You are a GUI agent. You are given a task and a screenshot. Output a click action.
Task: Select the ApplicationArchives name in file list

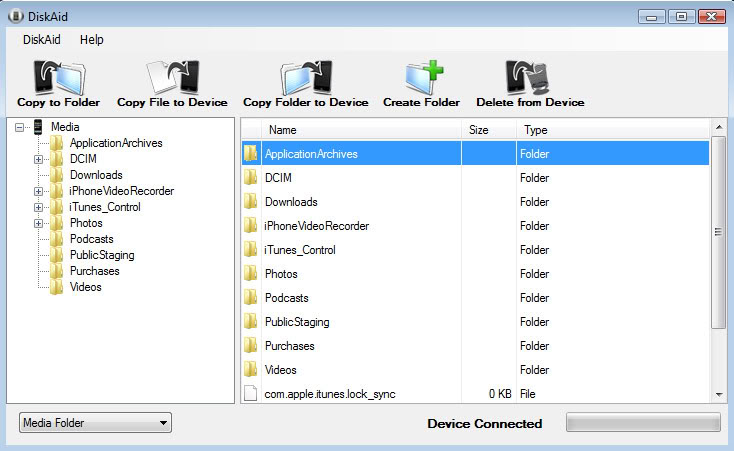(x=311, y=154)
